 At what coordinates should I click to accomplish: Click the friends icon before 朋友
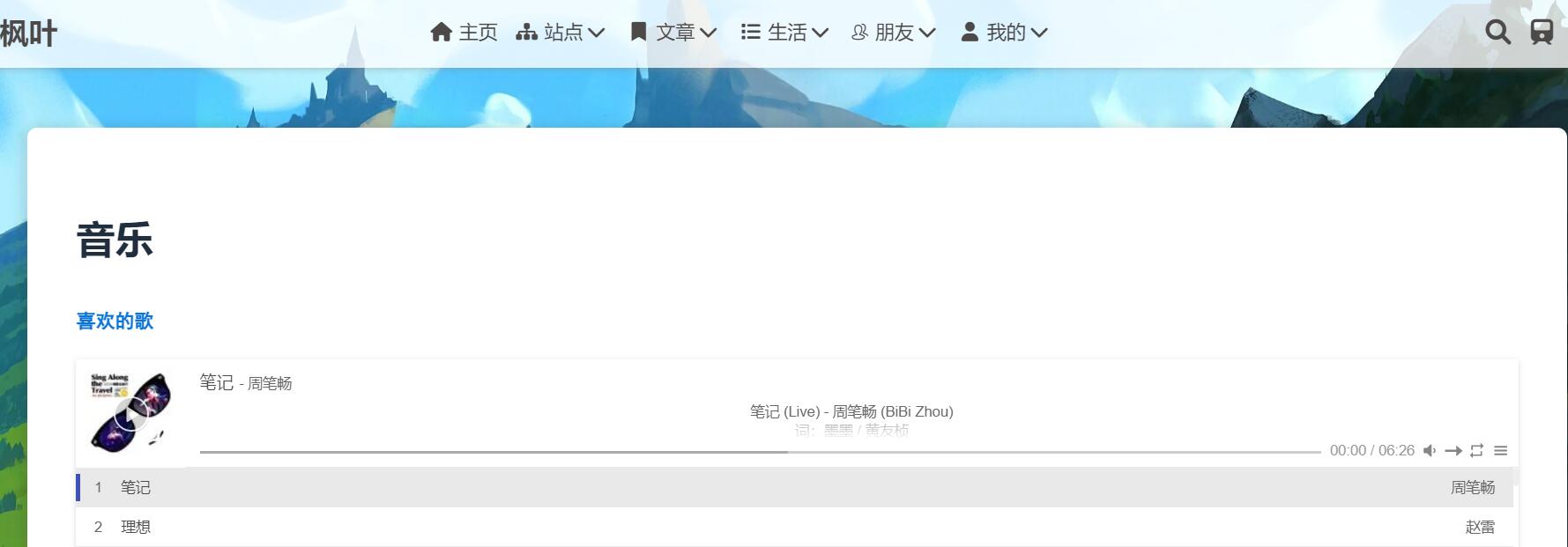click(859, 33)
